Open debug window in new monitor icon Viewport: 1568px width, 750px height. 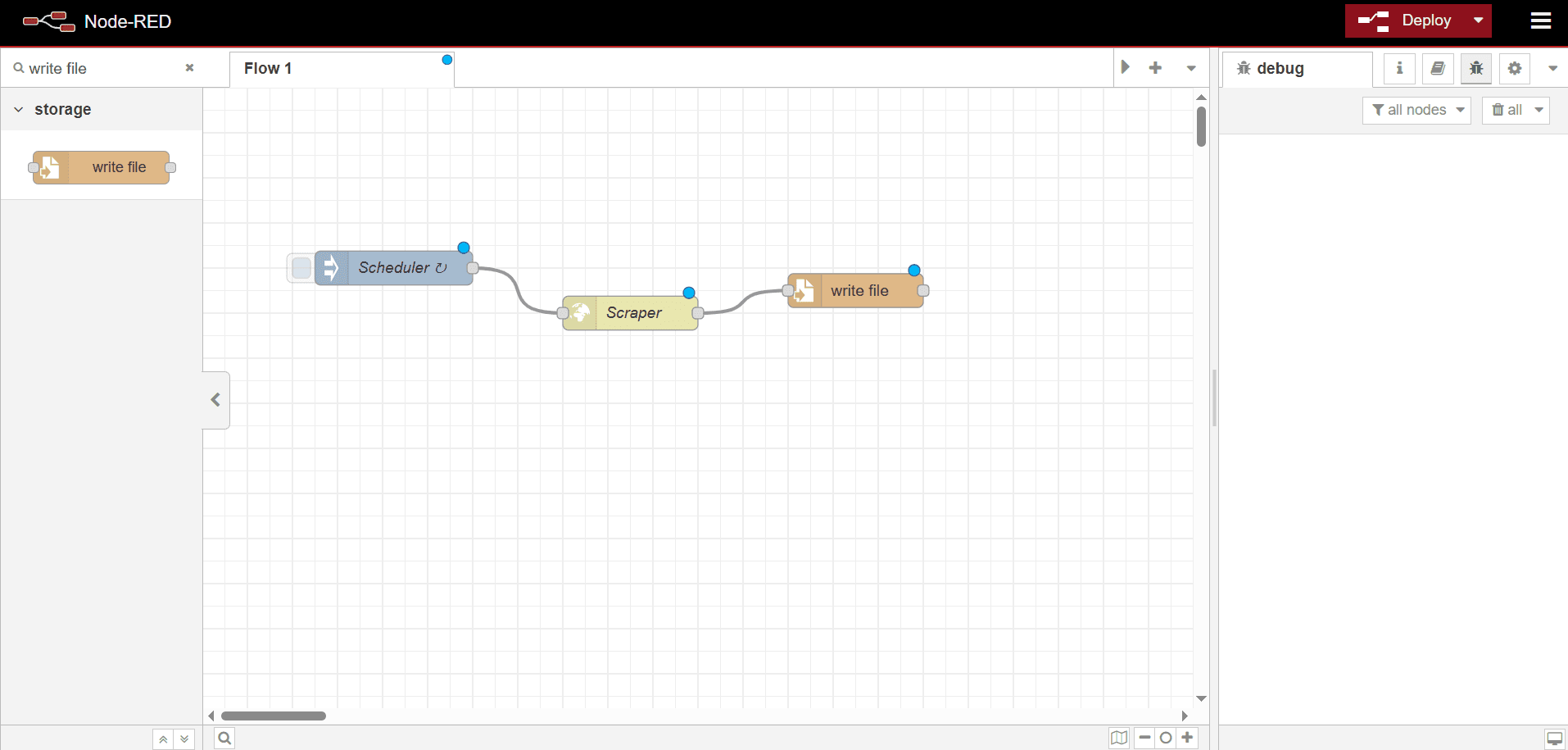coord(1554,739)
